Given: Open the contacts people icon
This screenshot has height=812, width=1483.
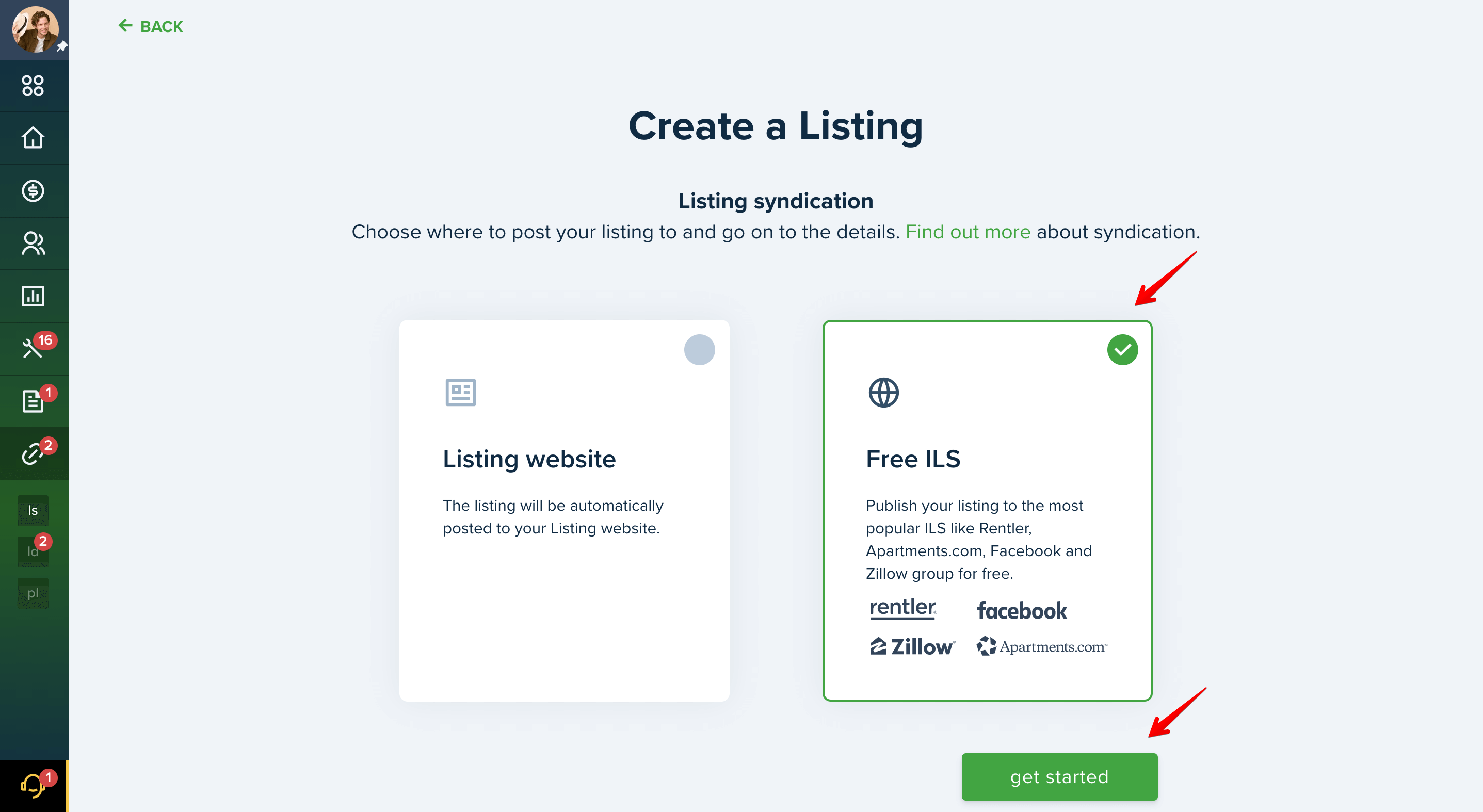Looking at the screenshot, I should [33, 243].
